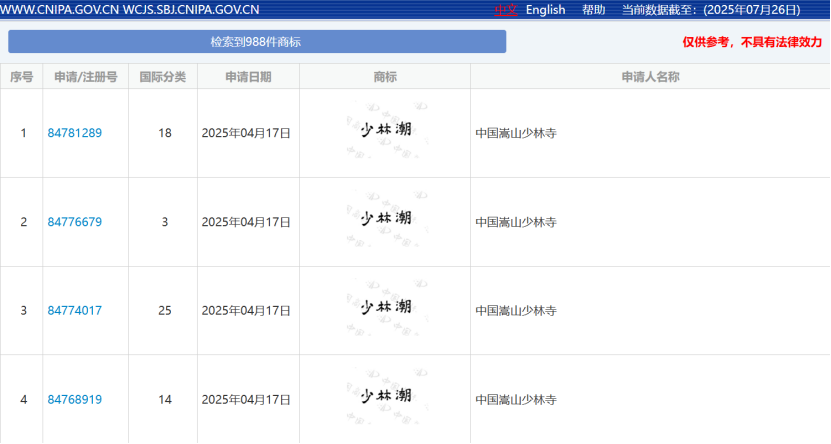This screenshot has height=444, width=831.
Task: Select class 3 cell in second row
Action: [165, 222]
